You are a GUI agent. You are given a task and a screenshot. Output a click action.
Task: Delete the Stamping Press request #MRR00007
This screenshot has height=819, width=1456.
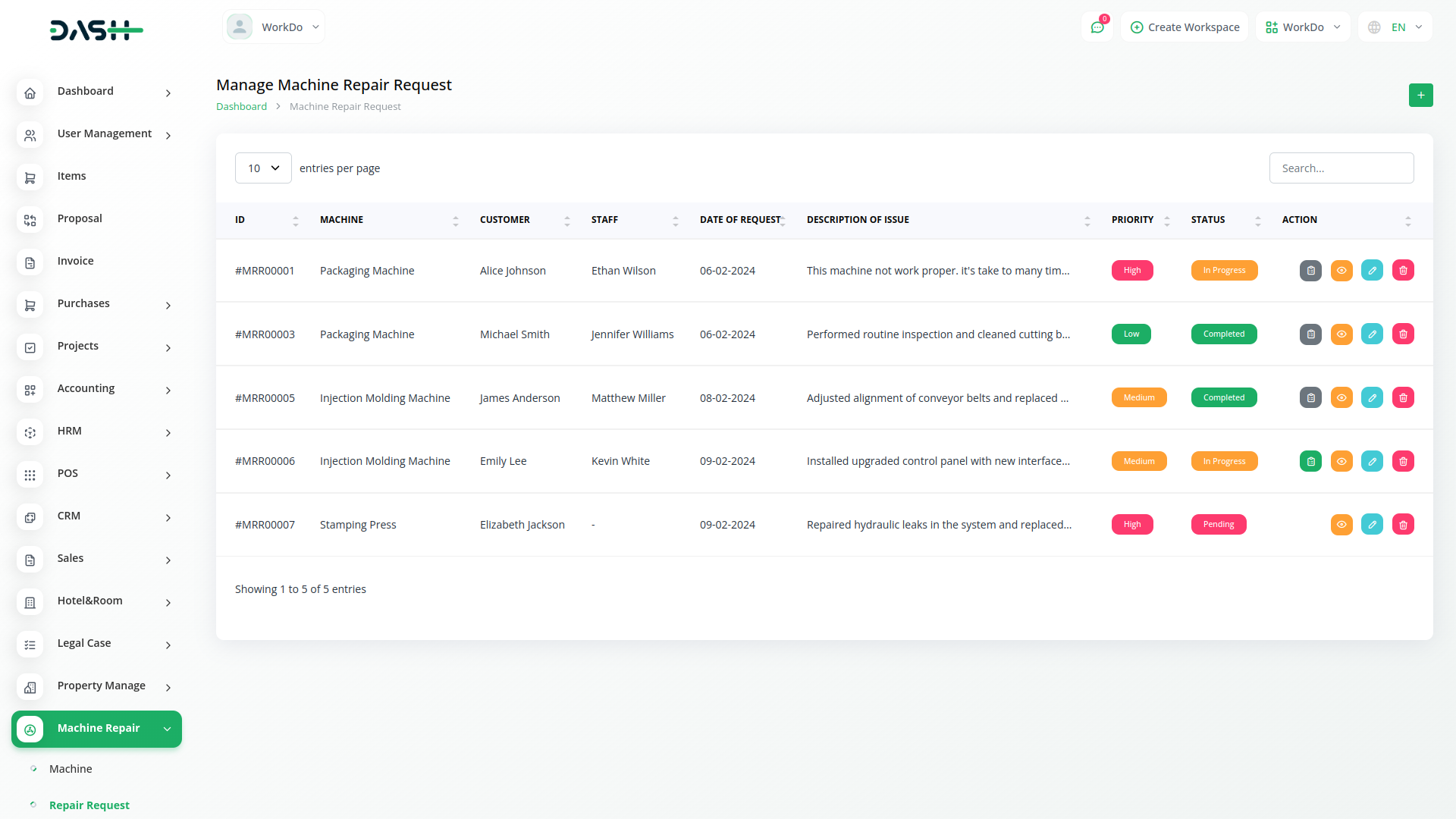1403,525
